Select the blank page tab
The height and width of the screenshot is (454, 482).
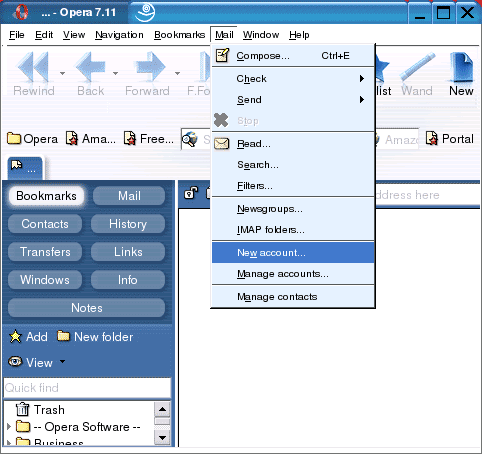point(25,168)
